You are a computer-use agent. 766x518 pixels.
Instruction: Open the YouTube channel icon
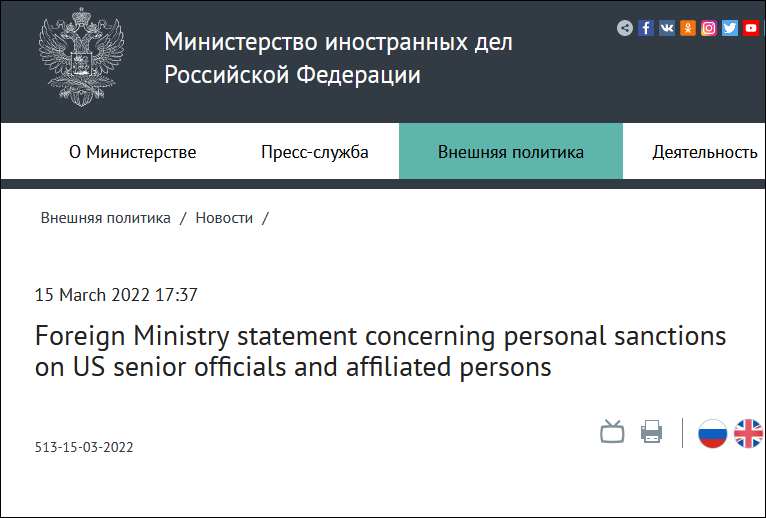[x=751, y=28]
